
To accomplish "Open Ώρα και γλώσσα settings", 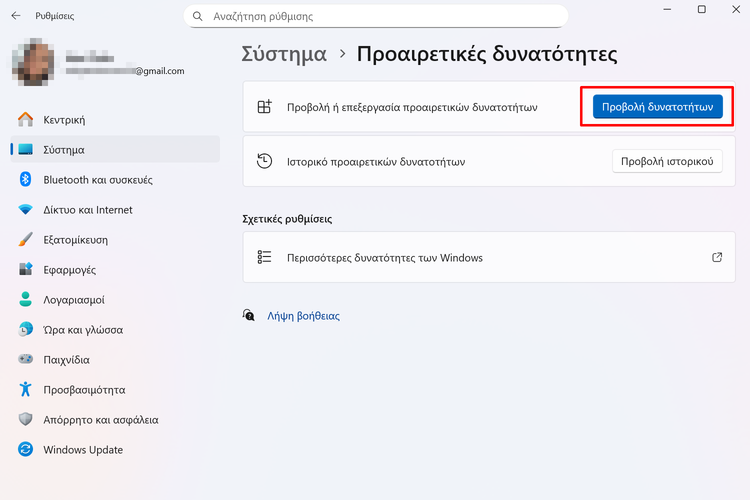I will (82, 330).
